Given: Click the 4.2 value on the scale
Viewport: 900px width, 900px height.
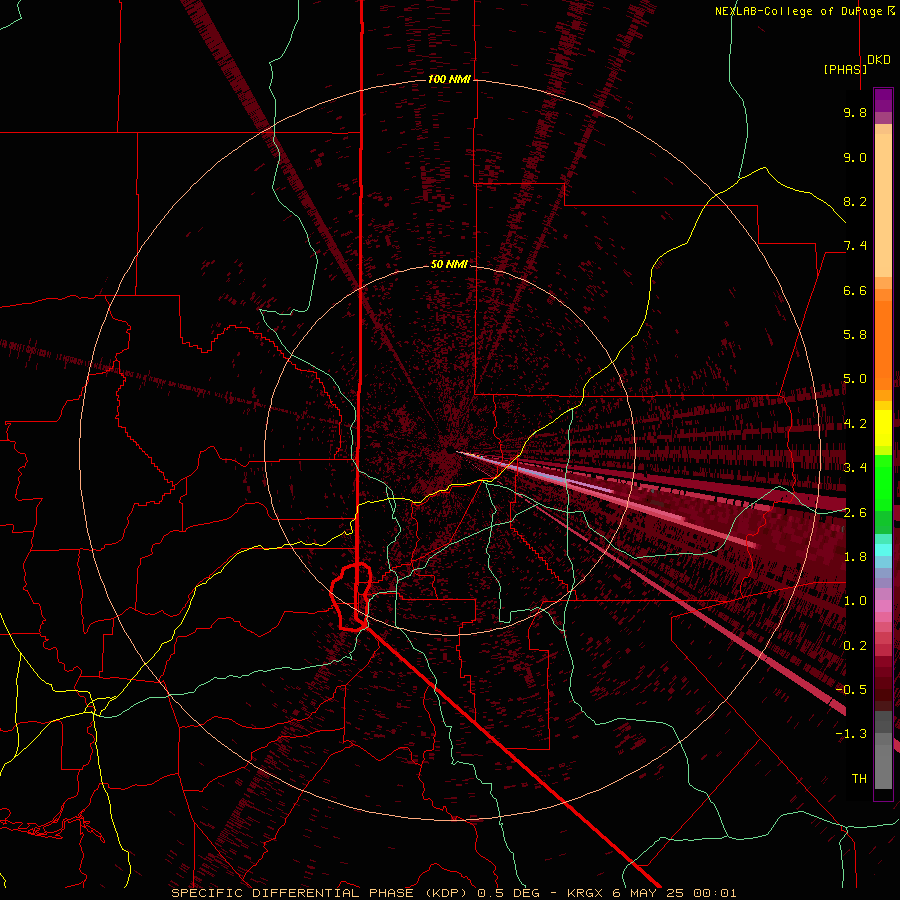Looking at the screenshot, I should point(855,424).
